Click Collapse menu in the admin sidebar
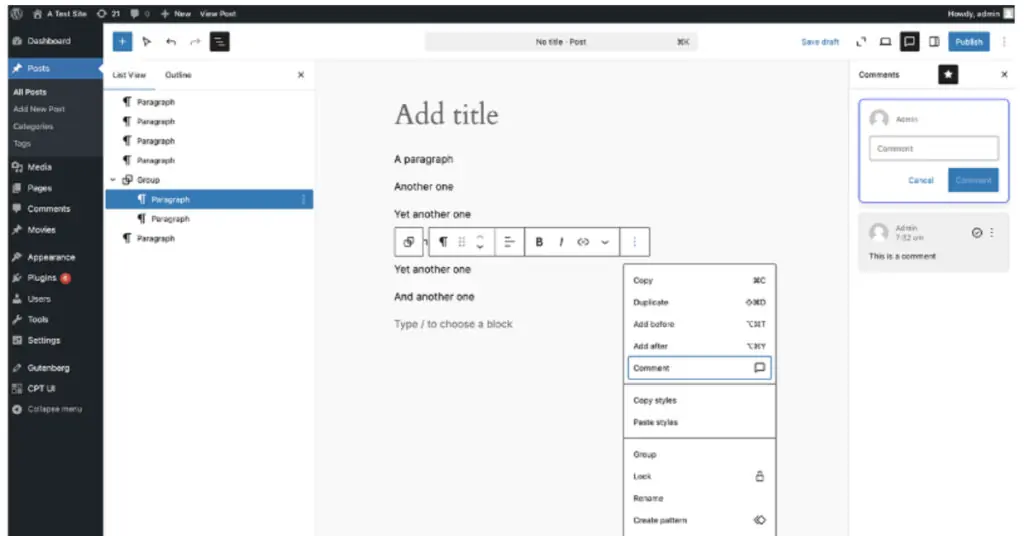Screen dimensions: 1024x536 point(56,409)
